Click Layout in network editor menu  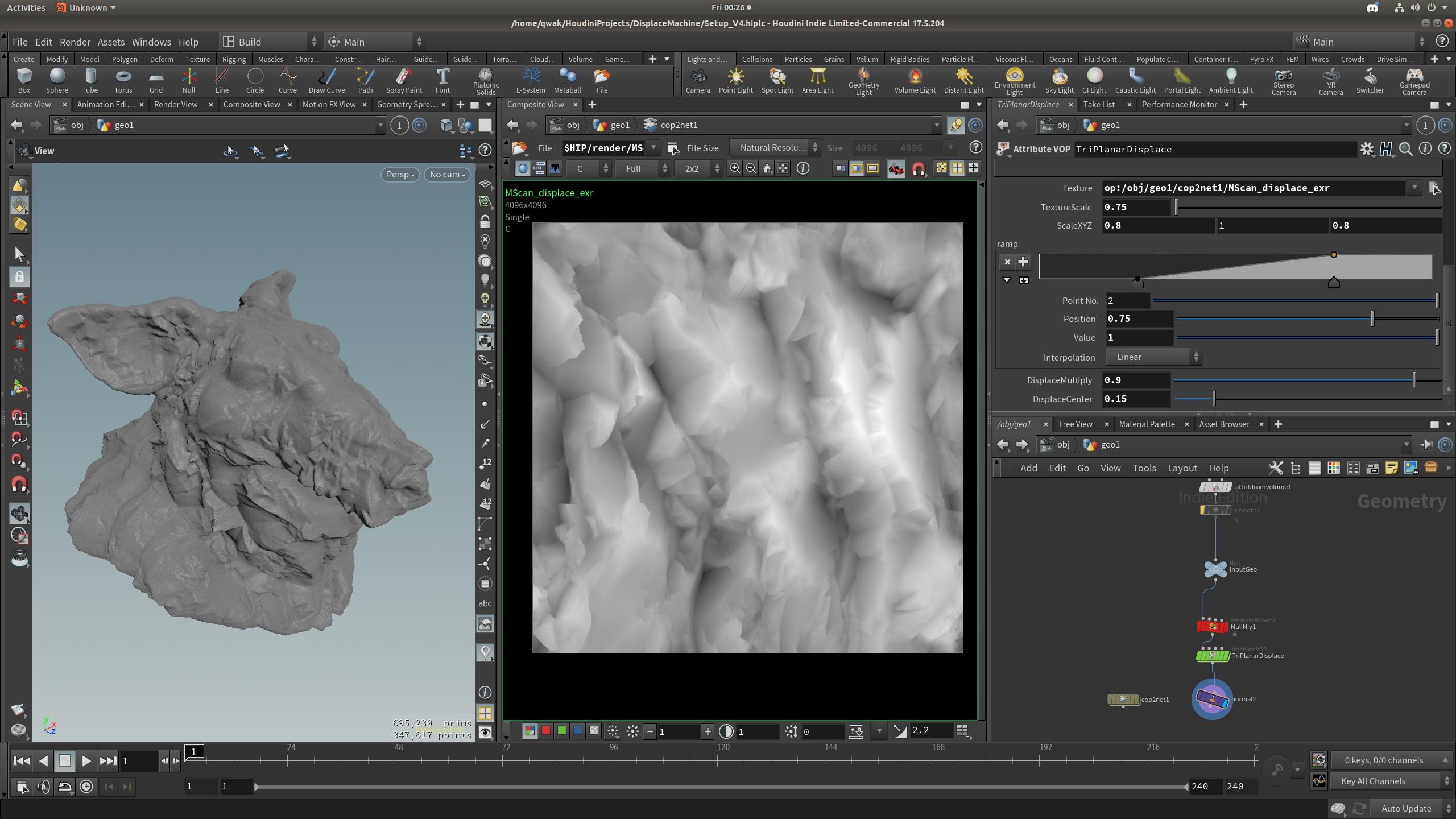(x=1182, y=468)
